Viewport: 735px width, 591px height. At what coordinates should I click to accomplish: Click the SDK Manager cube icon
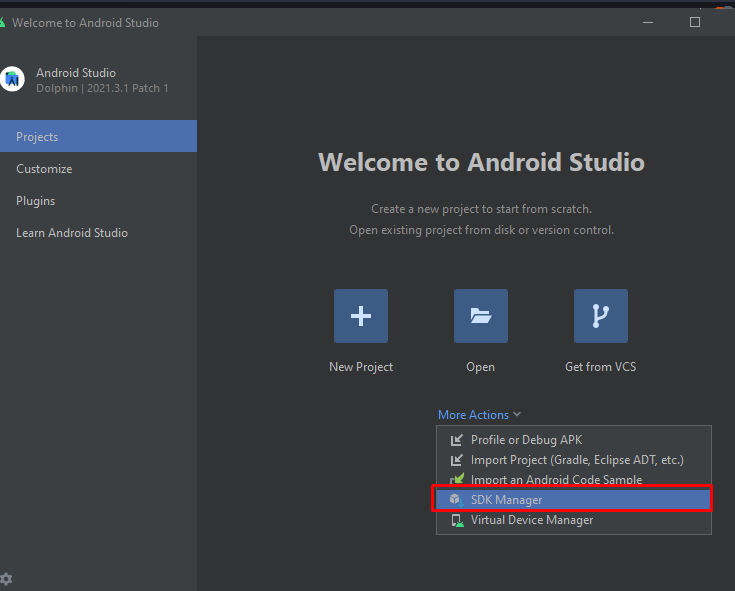[456, 500]
